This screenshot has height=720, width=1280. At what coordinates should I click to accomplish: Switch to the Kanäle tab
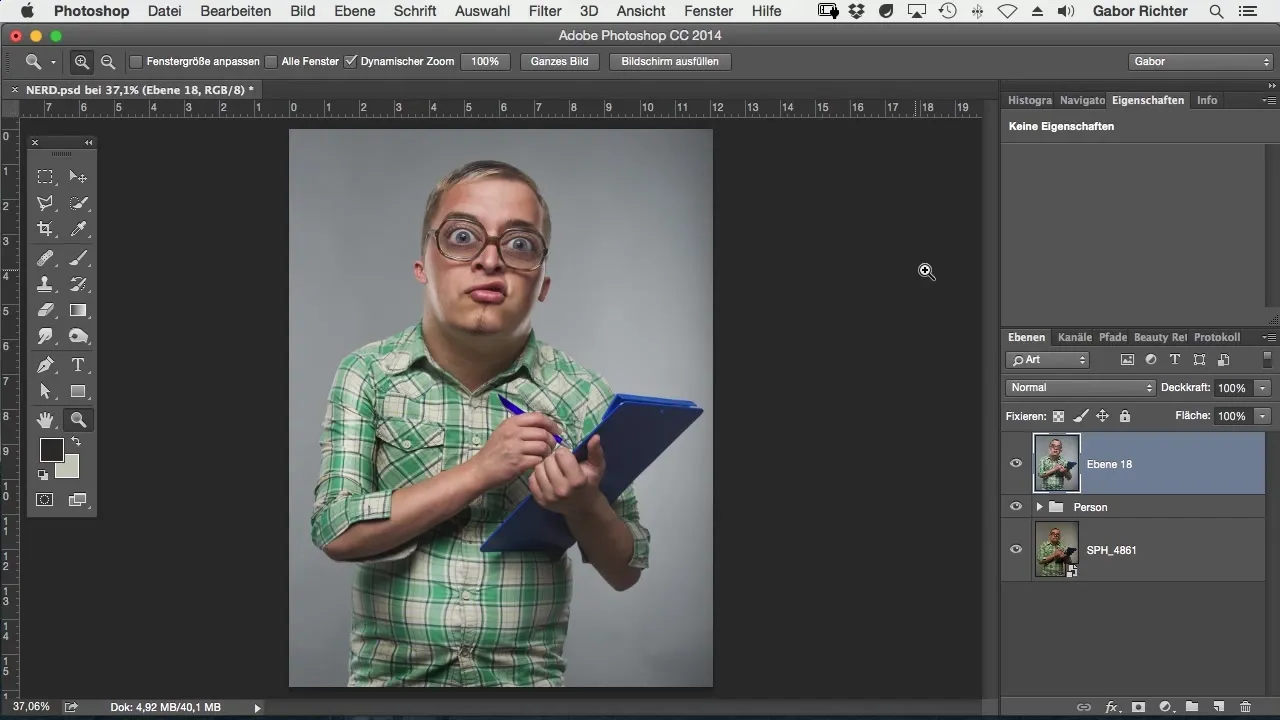[1075, 338]
